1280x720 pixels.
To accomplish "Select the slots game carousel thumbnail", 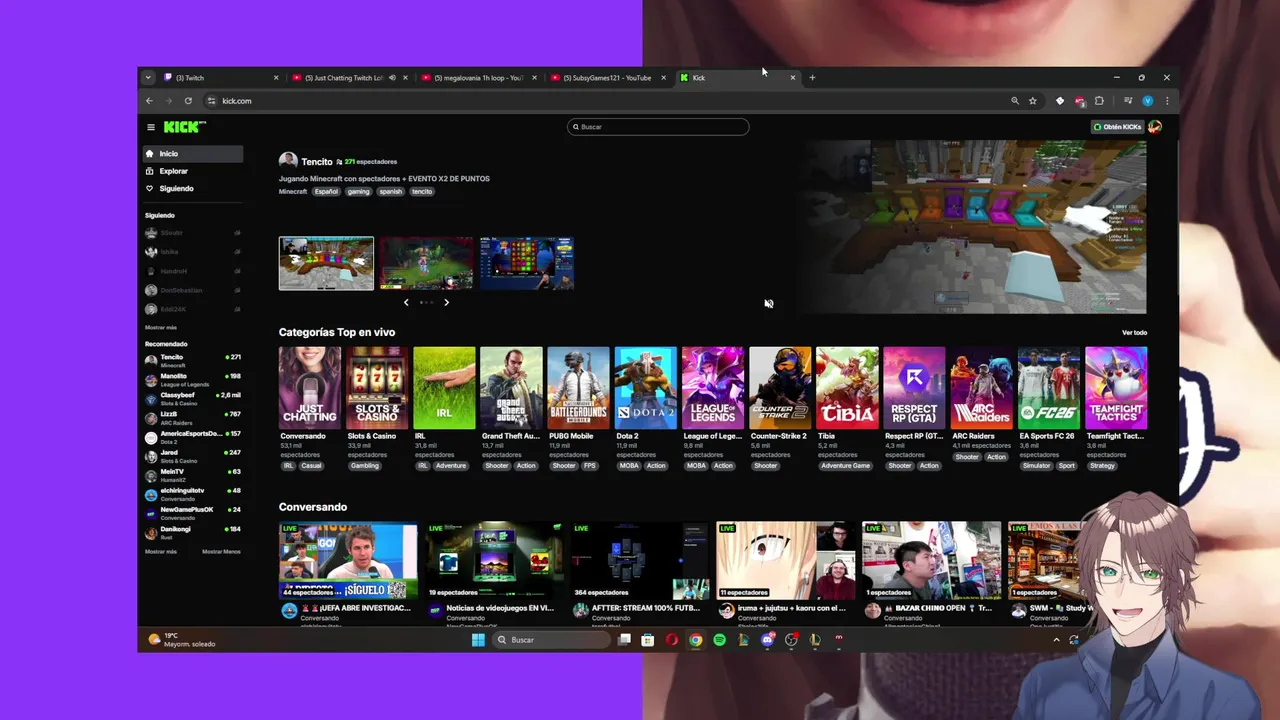I will click(527, 263).
